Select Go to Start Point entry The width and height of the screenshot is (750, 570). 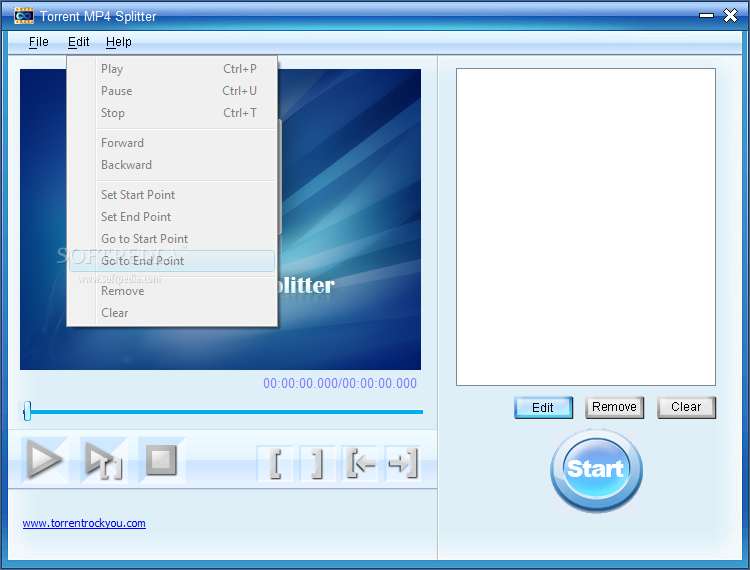[172, 239]
